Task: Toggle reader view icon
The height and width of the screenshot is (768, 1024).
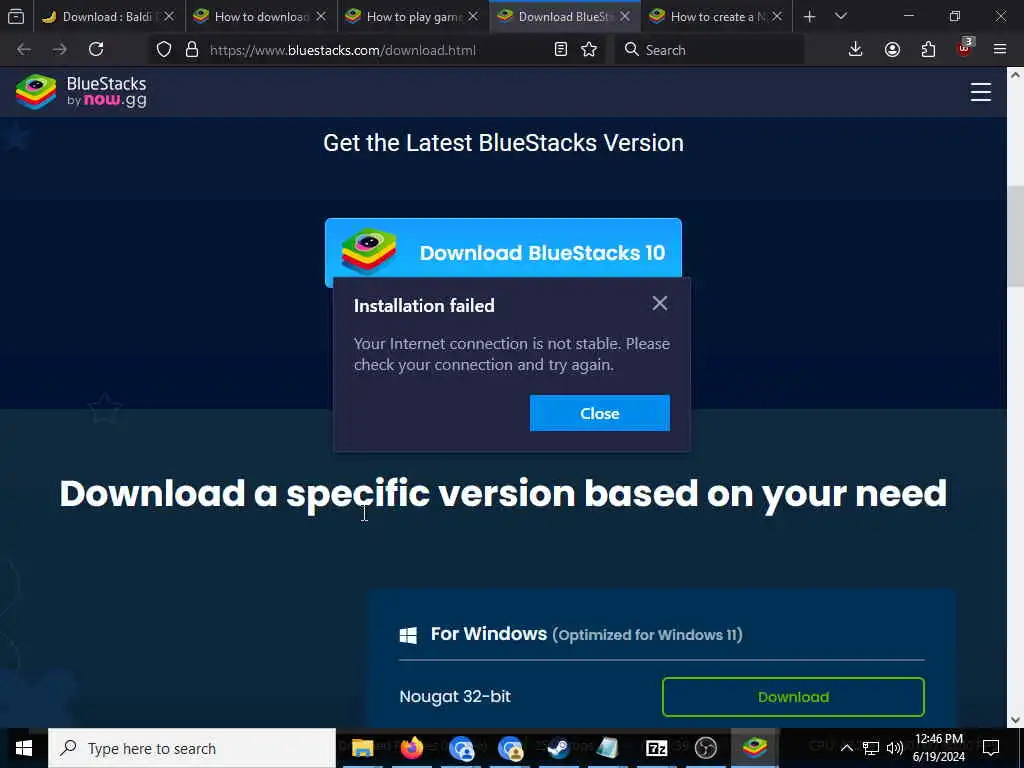Action: [560, 50]
